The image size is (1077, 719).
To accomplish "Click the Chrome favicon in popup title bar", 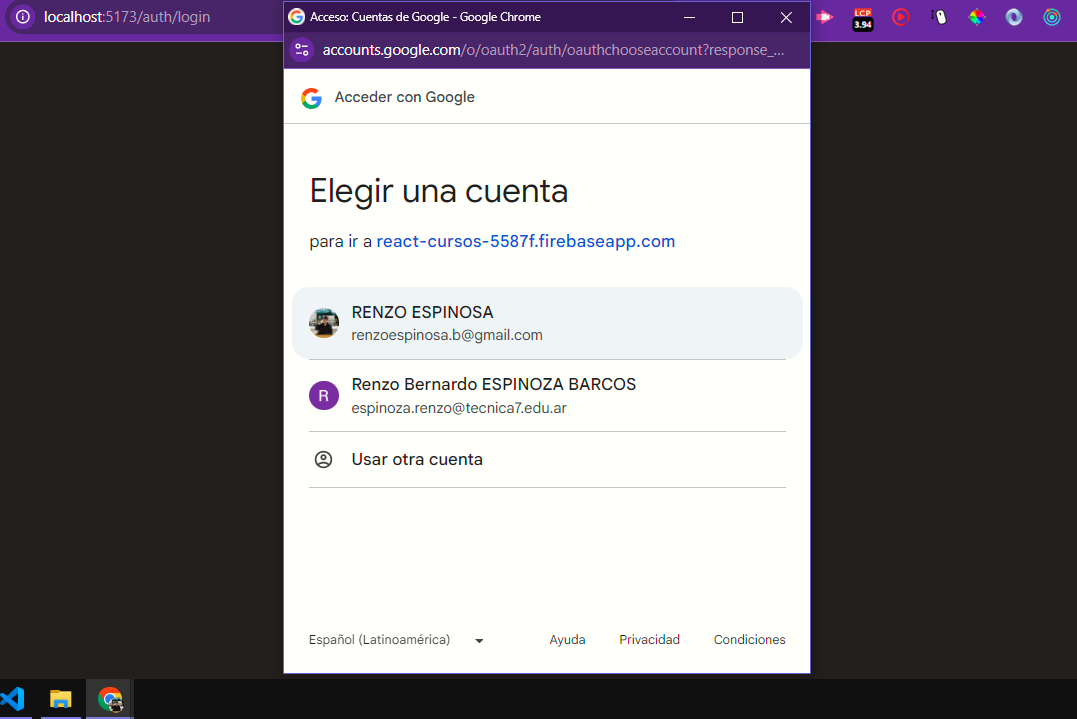I will pos(296,16).
